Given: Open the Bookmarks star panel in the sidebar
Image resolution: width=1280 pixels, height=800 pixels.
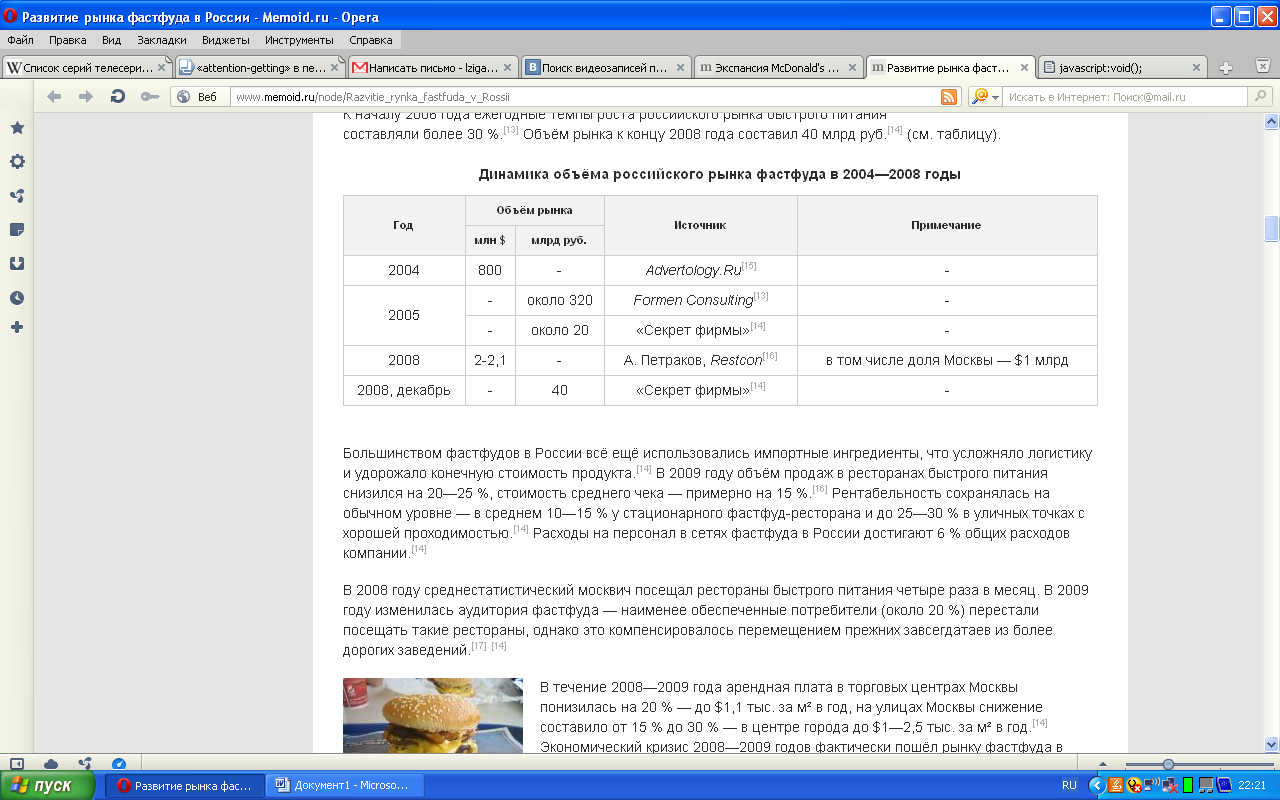Looking at the screenshot, I should tap(17, 128).
